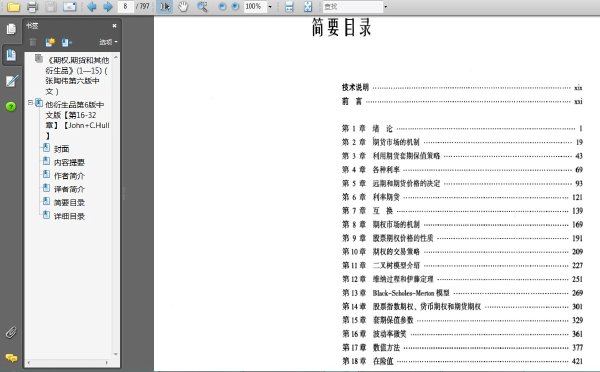Open the Signatures panel icon
The image size is (600, 372).
pos(11,81)
